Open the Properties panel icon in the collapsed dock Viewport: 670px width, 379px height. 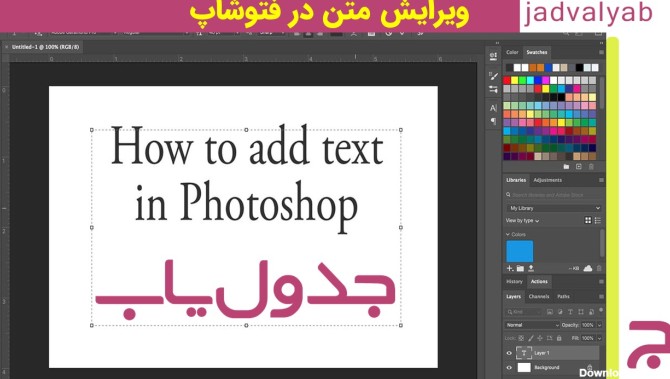(x=493, y=56)
